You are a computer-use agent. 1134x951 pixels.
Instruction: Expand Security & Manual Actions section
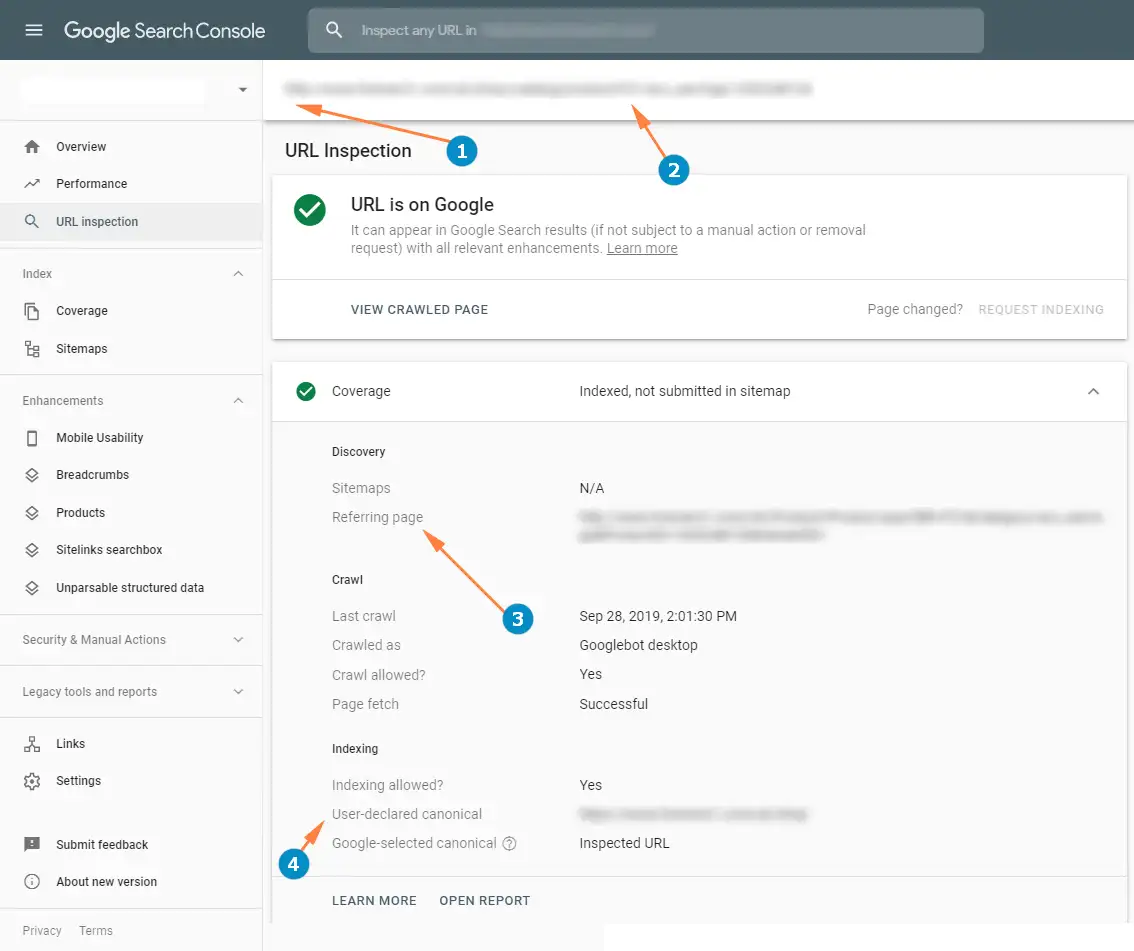pos(238,640)
